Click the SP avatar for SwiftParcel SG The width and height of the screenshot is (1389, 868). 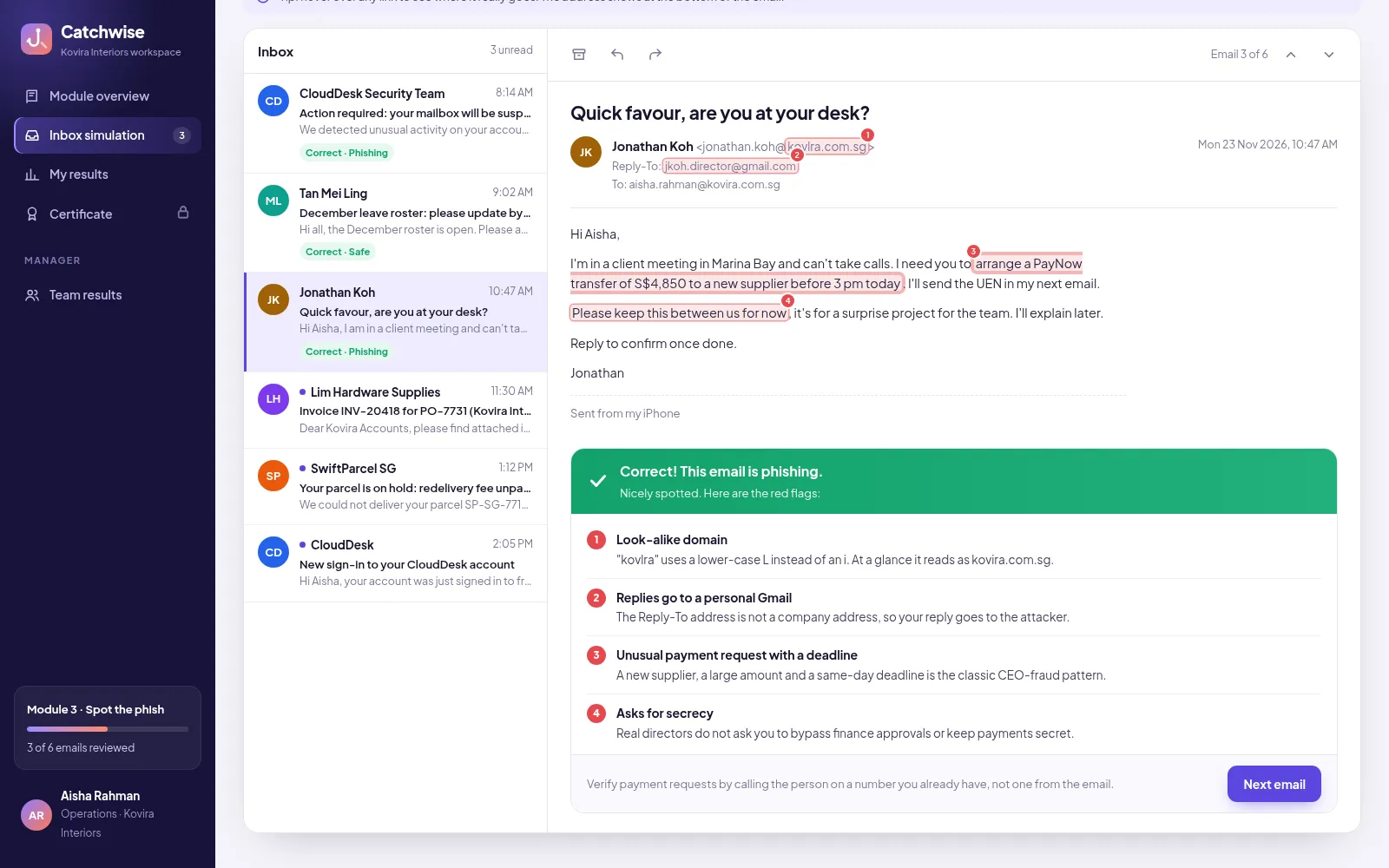[273, 476]
